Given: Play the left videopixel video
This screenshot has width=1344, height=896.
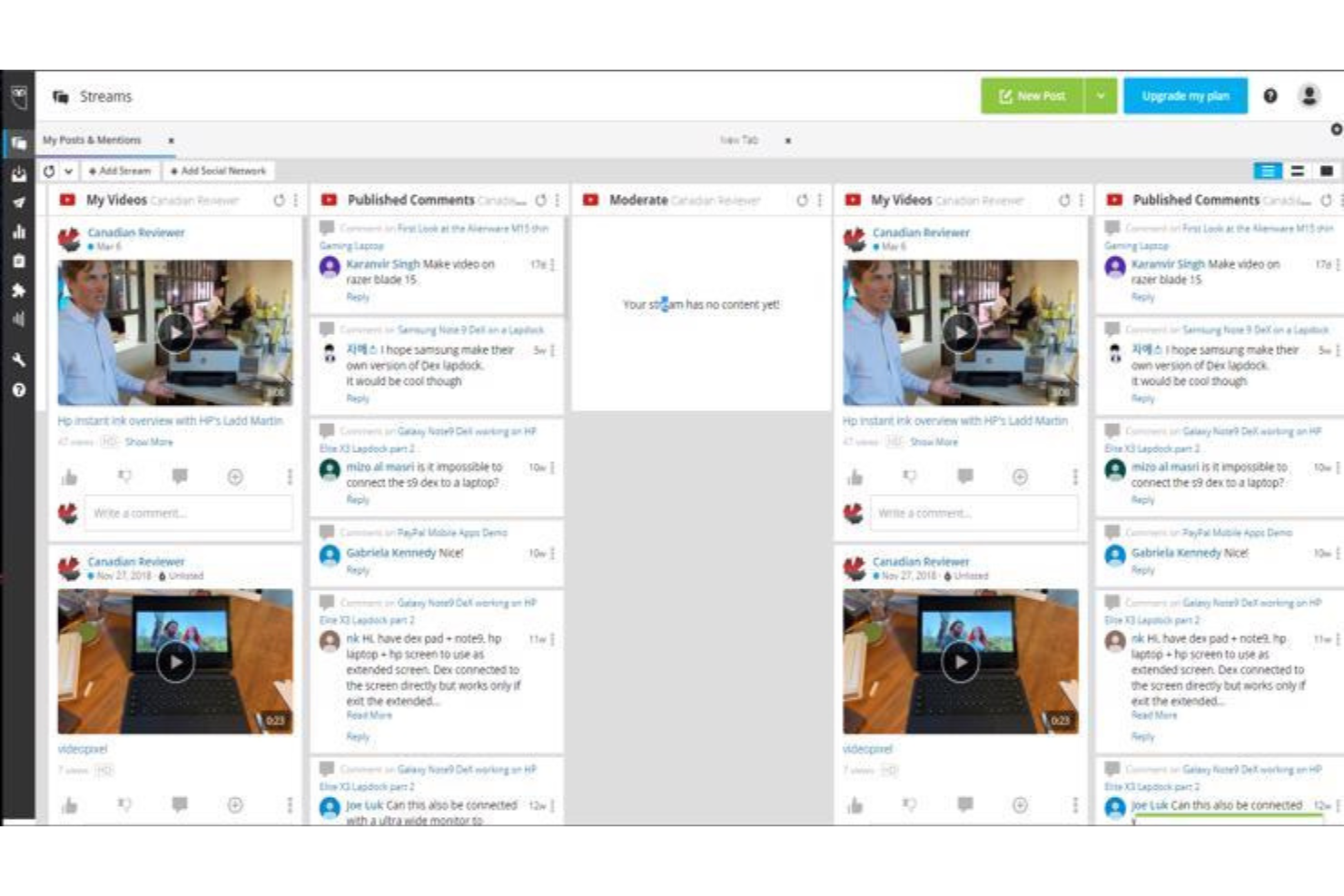Looking at the screenshot, I should (x=175, y=662).
